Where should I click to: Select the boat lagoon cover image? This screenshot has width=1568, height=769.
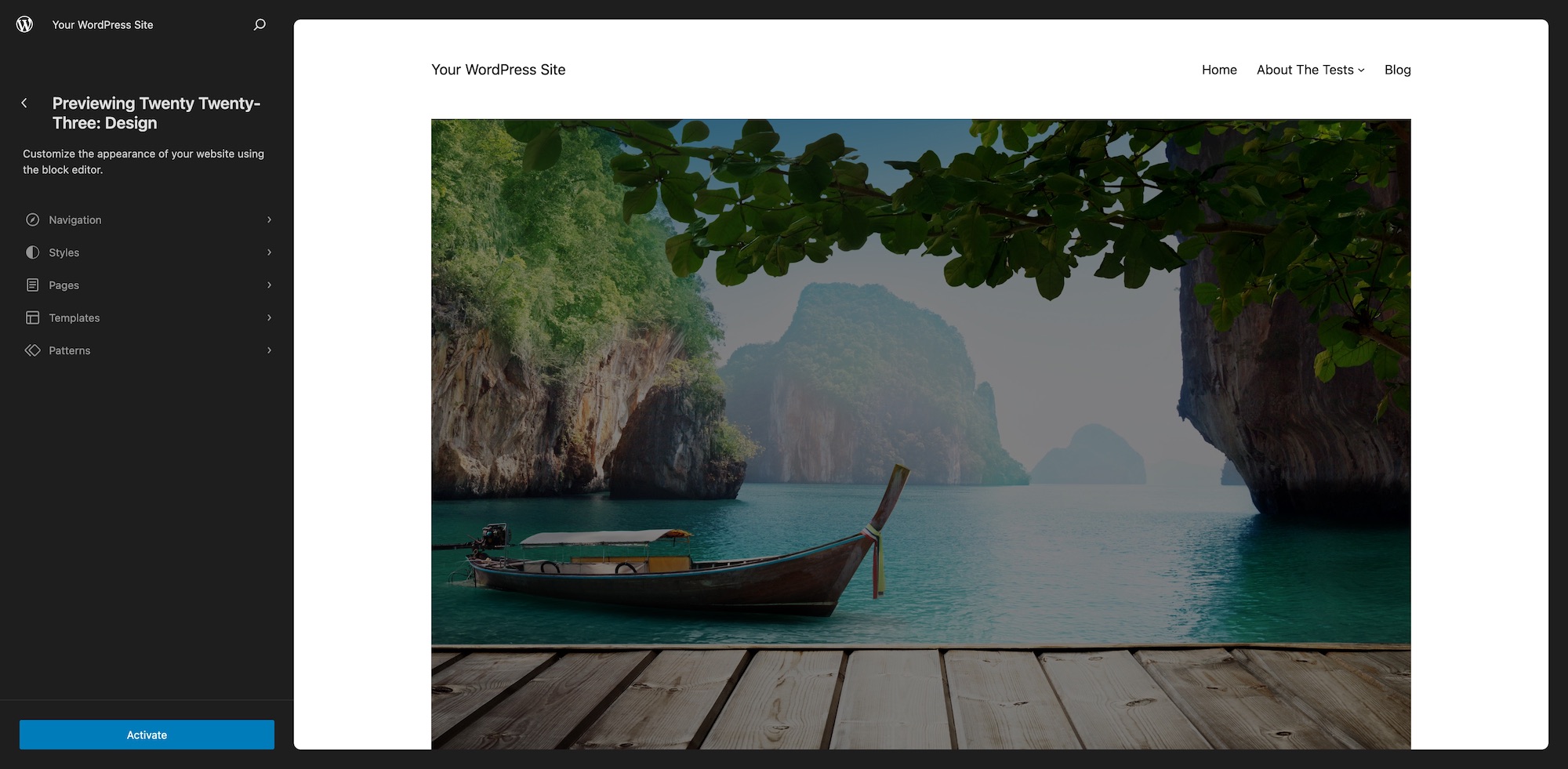[920, 433]
